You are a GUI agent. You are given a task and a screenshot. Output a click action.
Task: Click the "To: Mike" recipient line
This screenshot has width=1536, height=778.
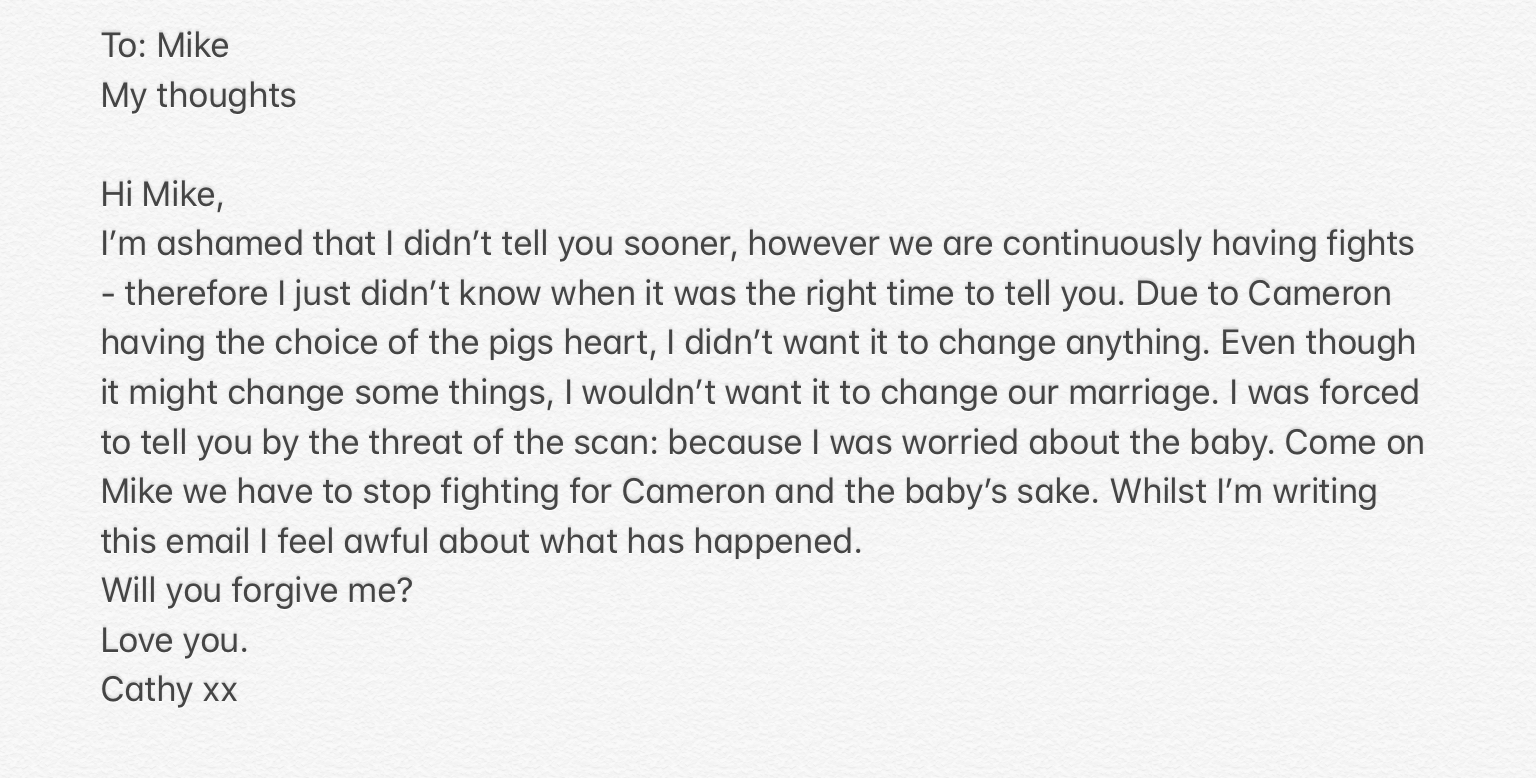click(165, 46)
